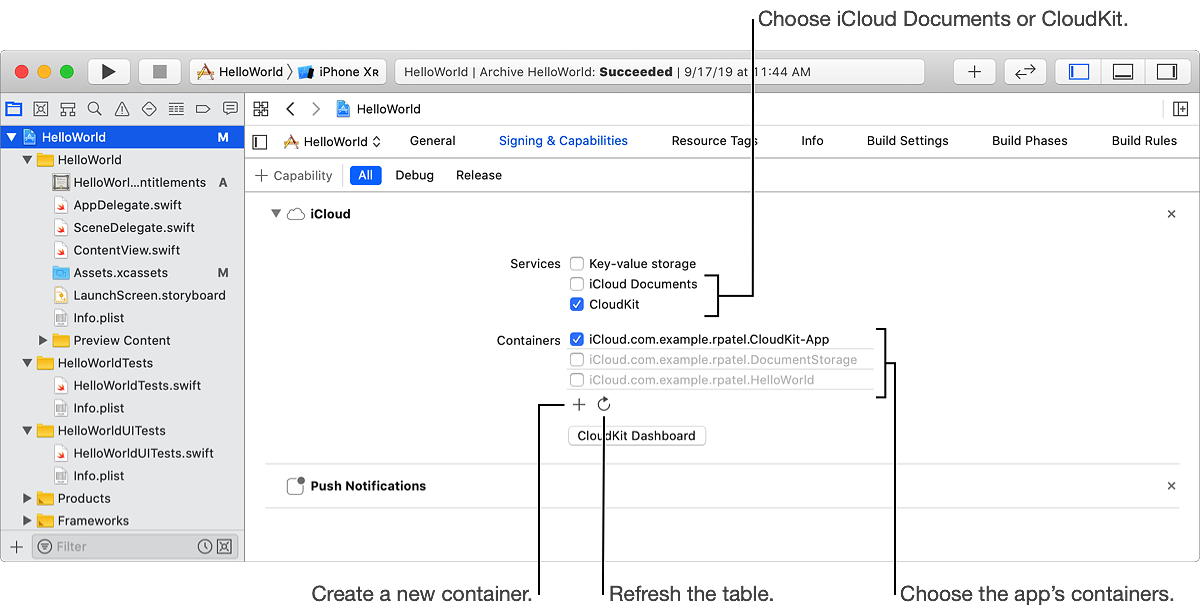
Task: Open the Issue navigator warning icon
Action: coord(122,109)
